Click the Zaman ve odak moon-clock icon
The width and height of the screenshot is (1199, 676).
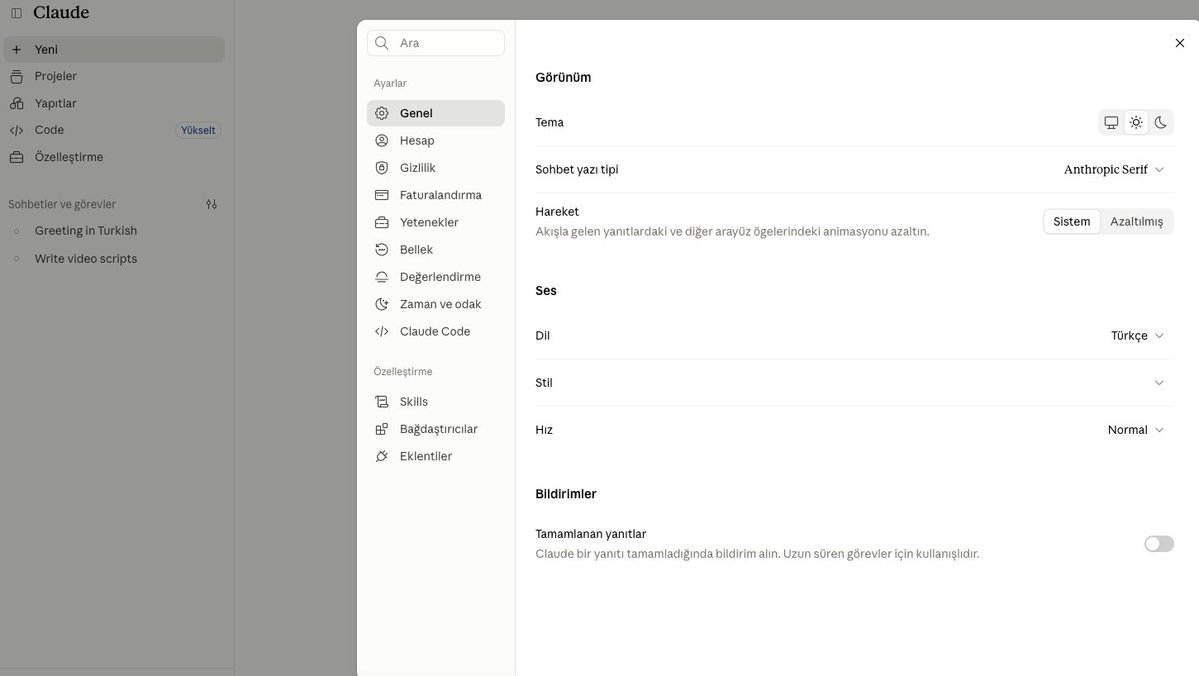pyautogui.click(x=382, y=304)
